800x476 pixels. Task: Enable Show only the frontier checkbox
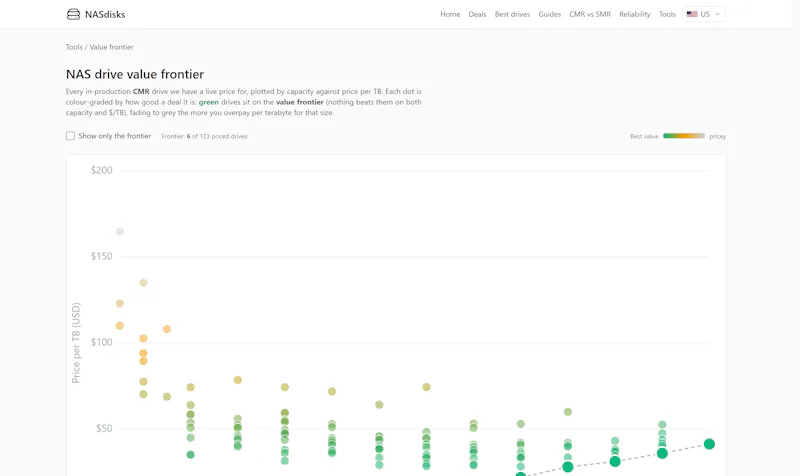(70, 136)
